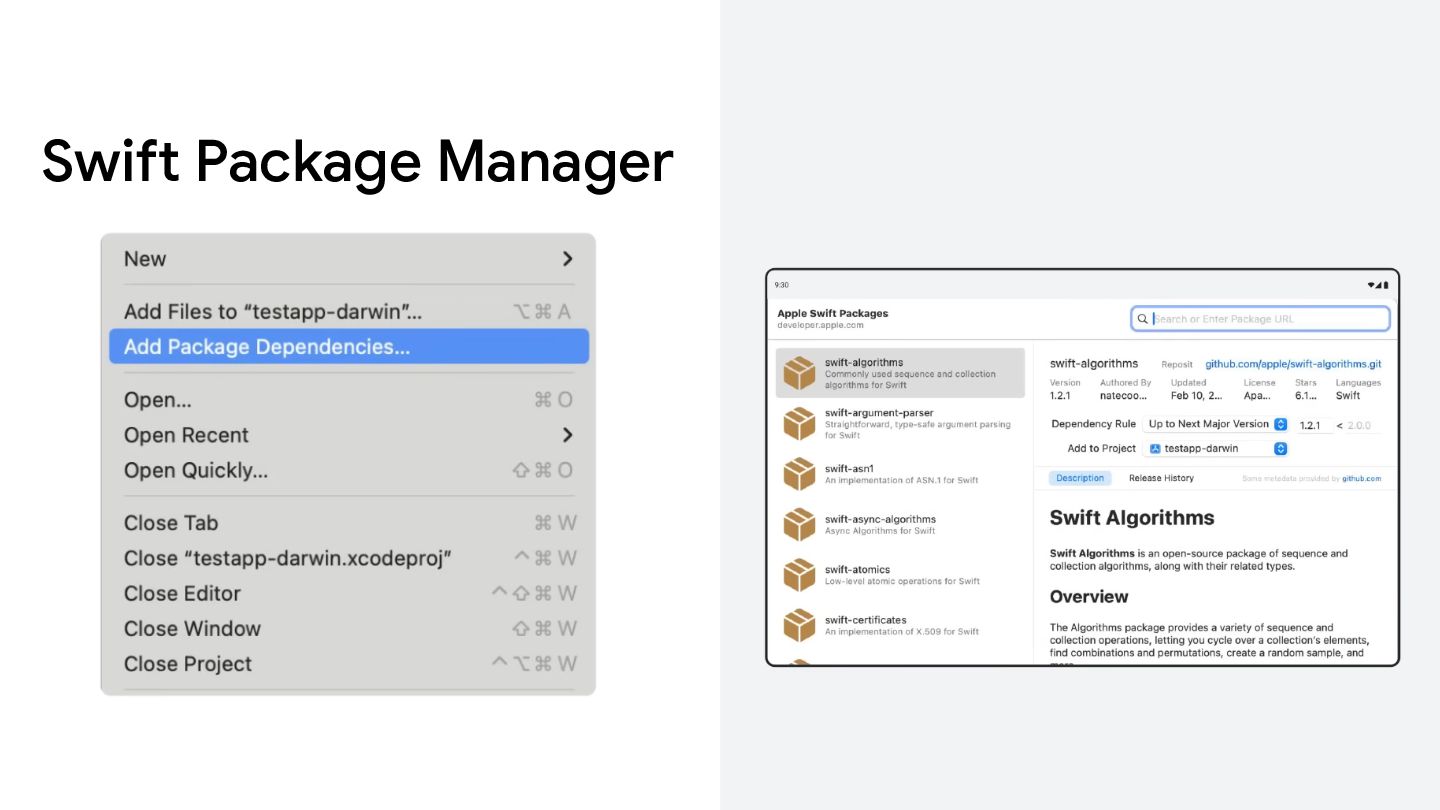
Task: Choose Close Project menu item
Action: point(348,663)
